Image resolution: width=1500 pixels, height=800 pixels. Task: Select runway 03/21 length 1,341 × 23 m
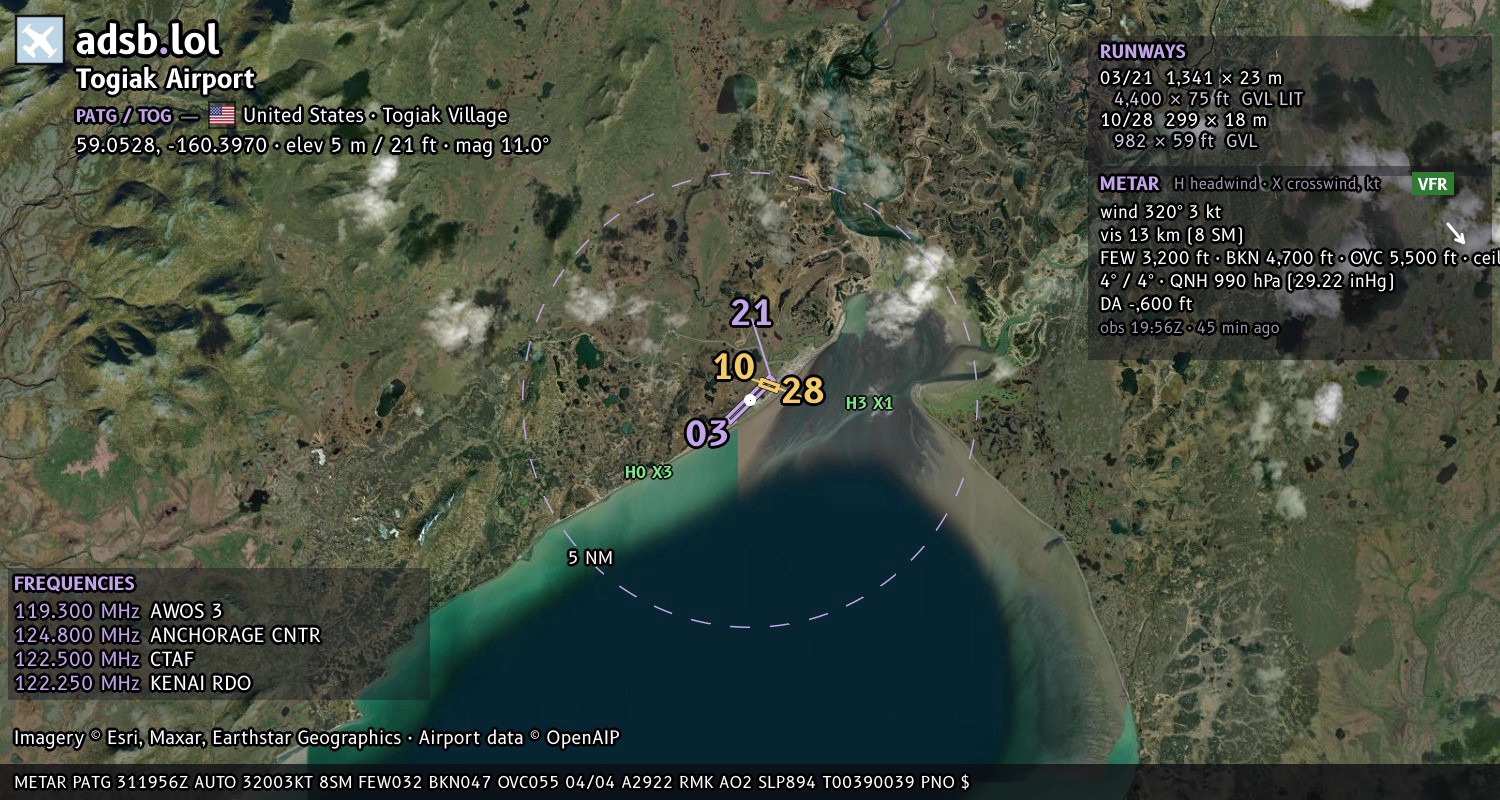[1191, 77]
